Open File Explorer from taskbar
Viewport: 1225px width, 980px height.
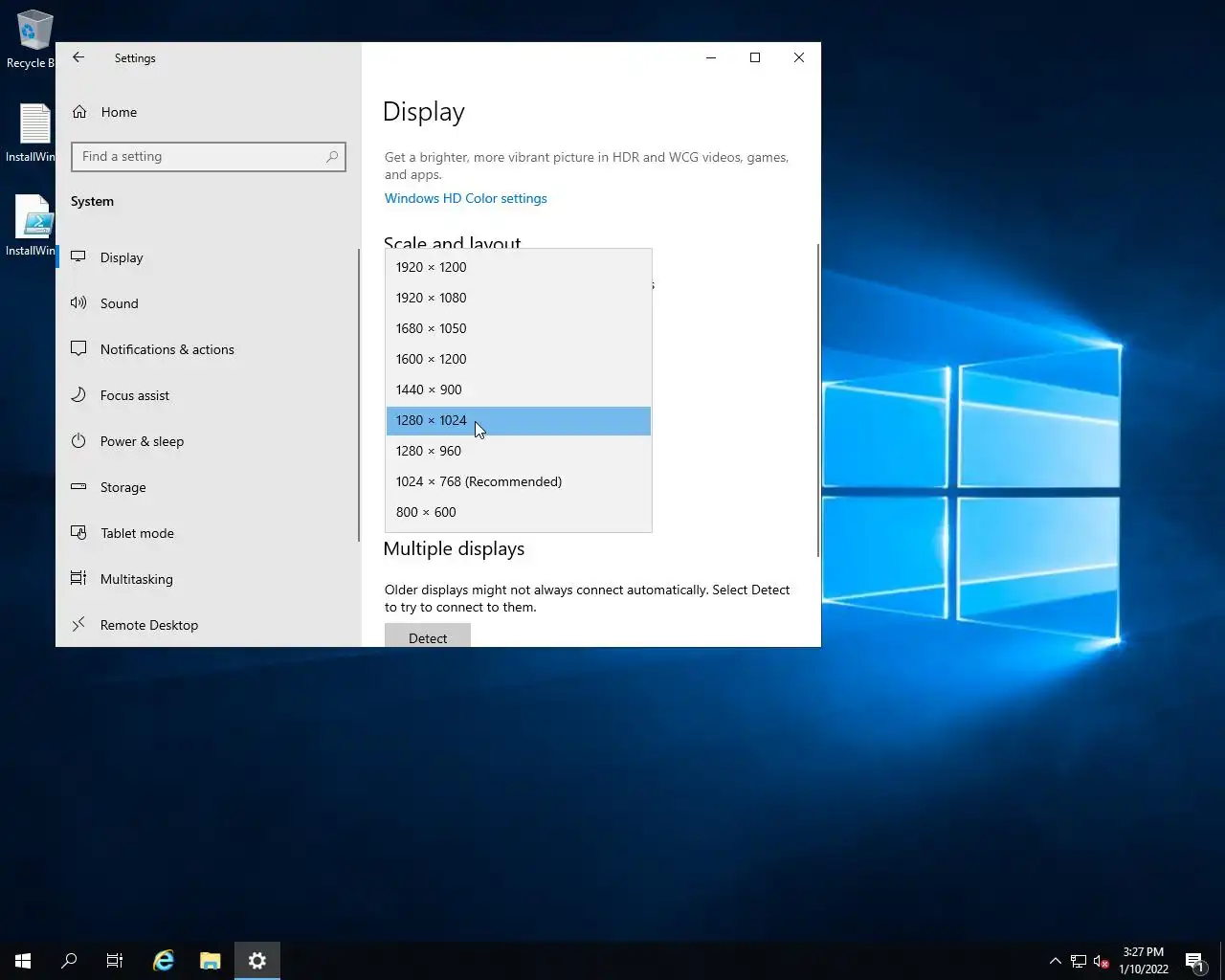pos(211,961)
